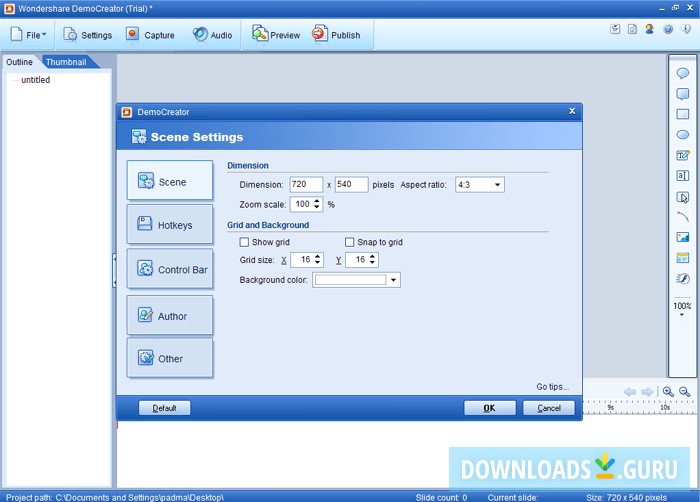This screenshot has width=700, height=502.
Task: Click the dimension height field showing 540
Action: tap(351, 184)
